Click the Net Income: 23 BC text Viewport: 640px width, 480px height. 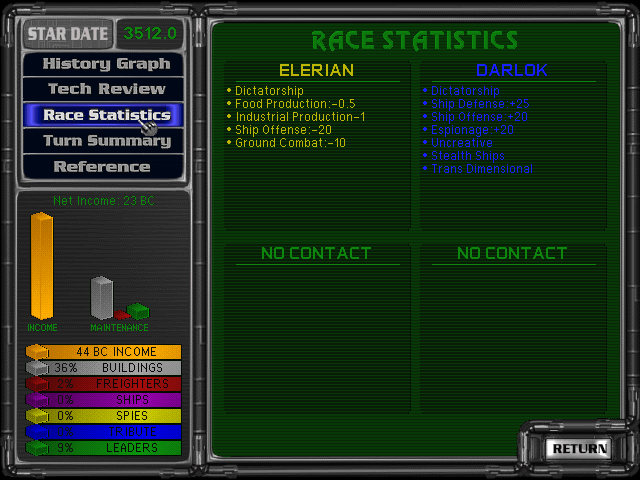[x=104, y=201]
